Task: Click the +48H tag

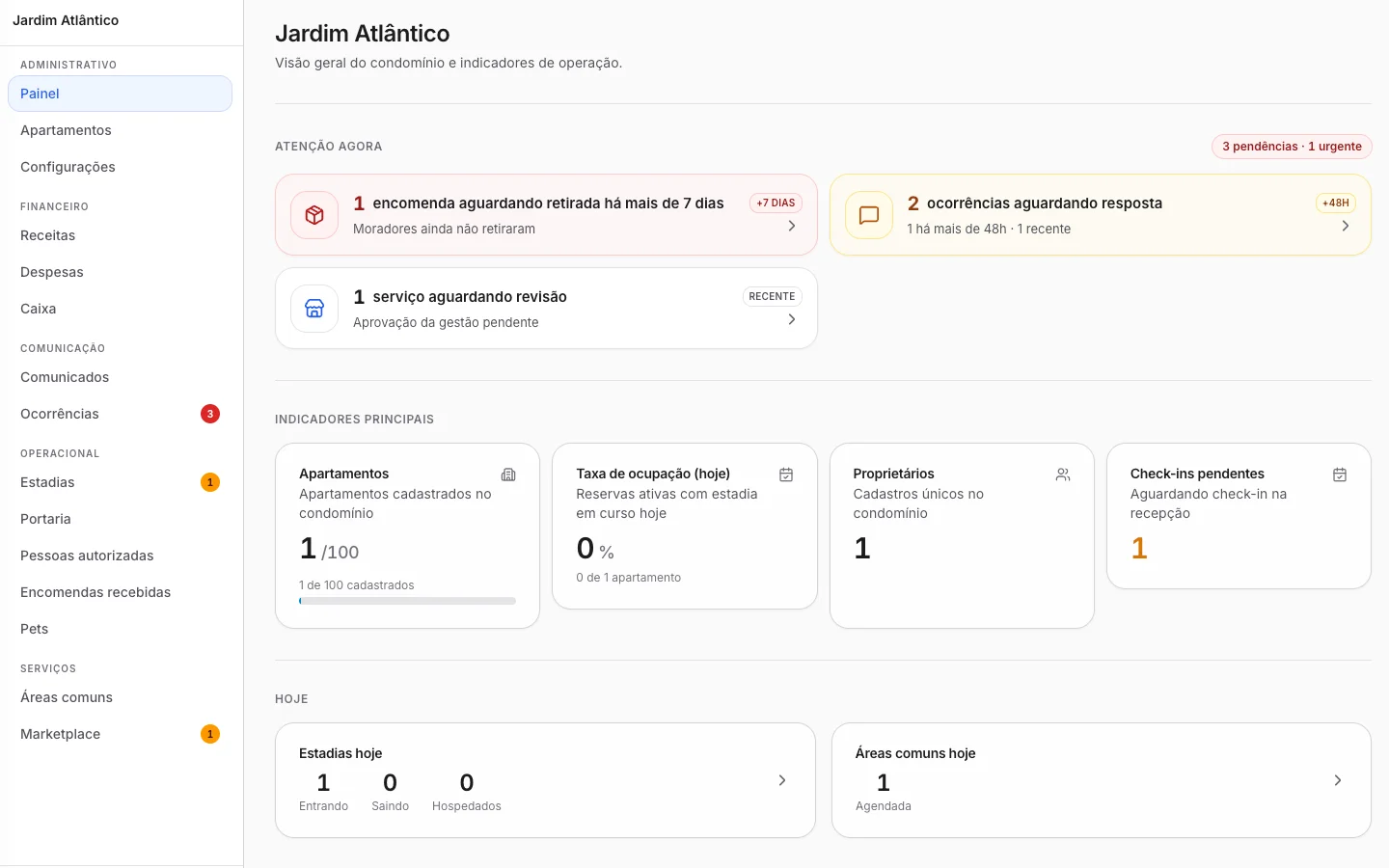Action: click(1336, 203)
